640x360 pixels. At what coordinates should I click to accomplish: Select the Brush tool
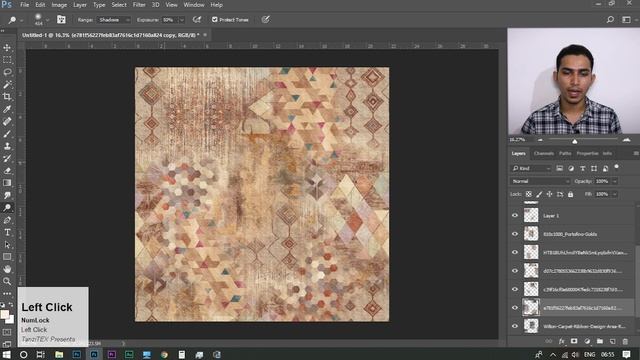(x=7, y=134)
